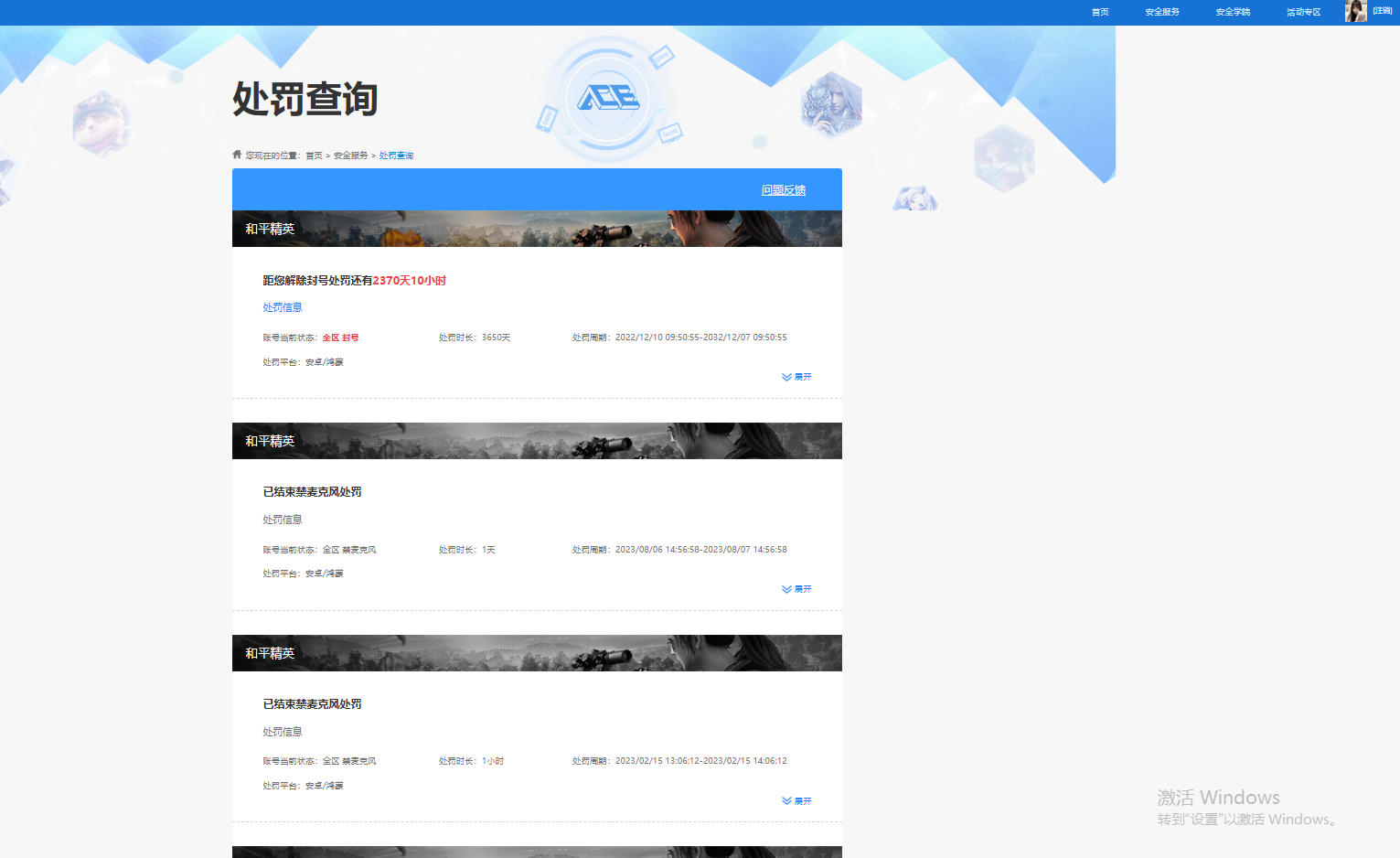Open the 活动专区 navigation menu
The width and height of the screenshot is (1400, 858).
point(1304,12)
